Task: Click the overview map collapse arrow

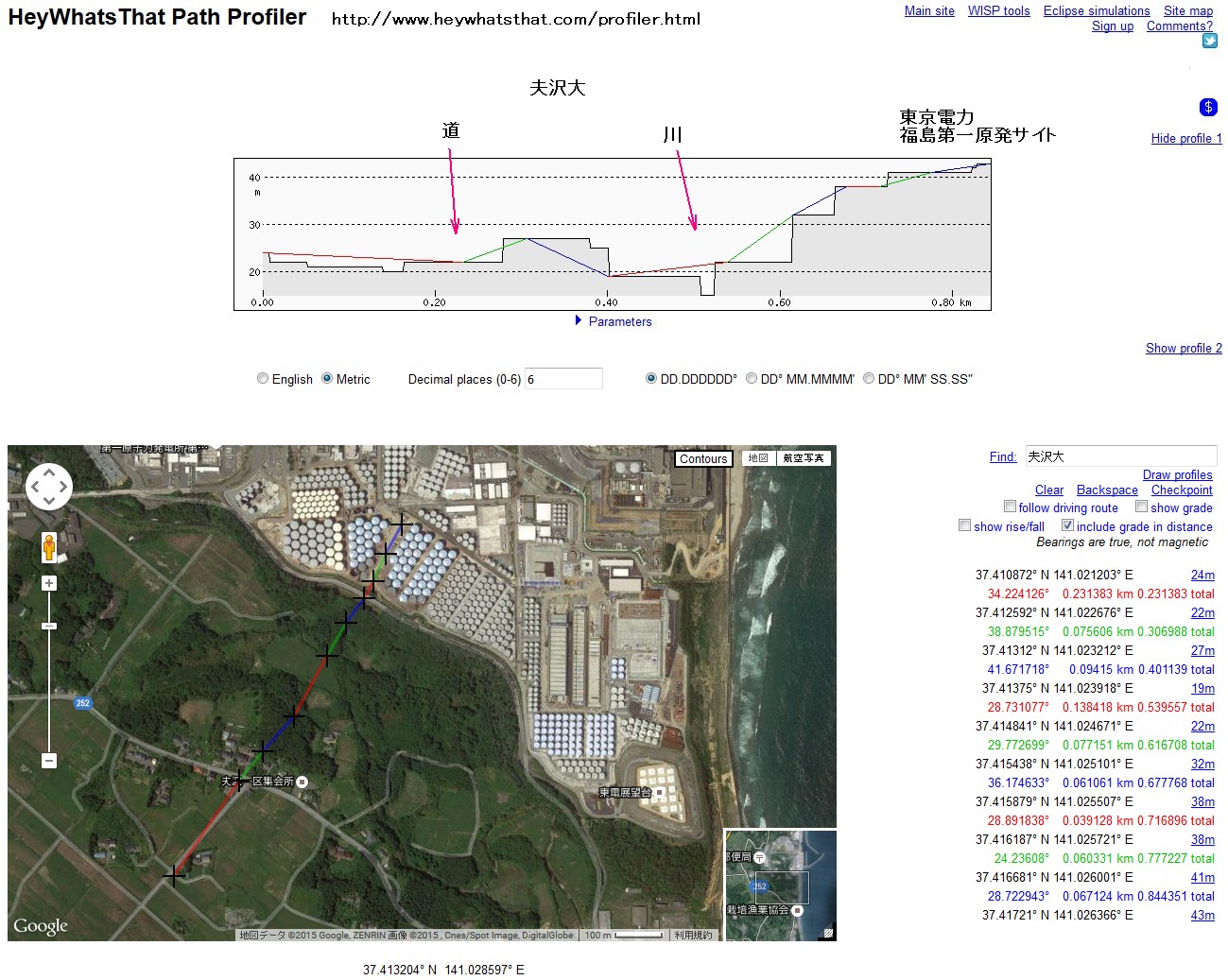Action: [x=828, y=932]
